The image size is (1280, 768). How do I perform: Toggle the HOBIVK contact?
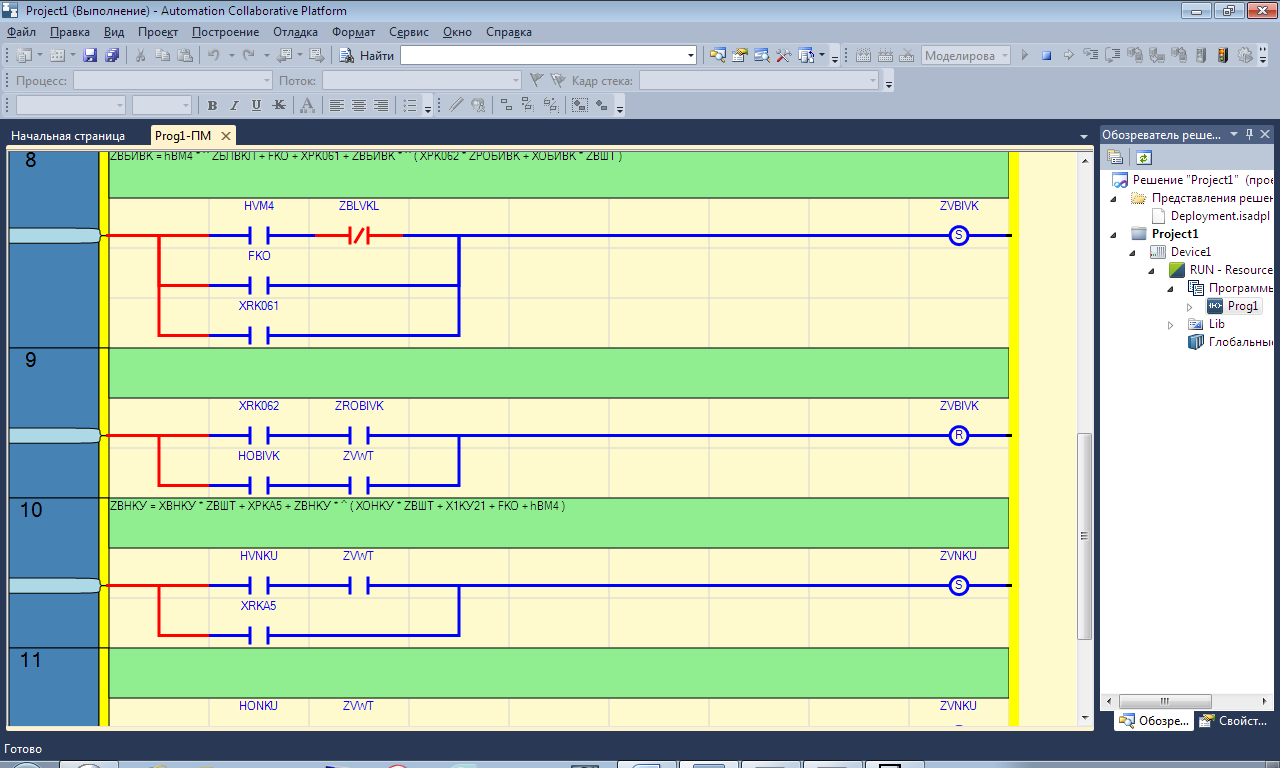(259, 486)
